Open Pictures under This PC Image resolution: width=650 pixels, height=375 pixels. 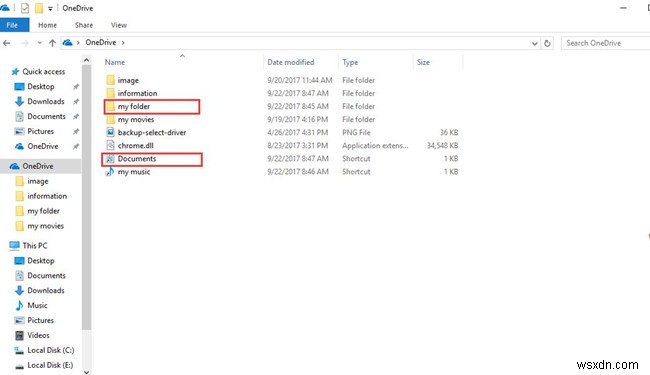point(40,320)
